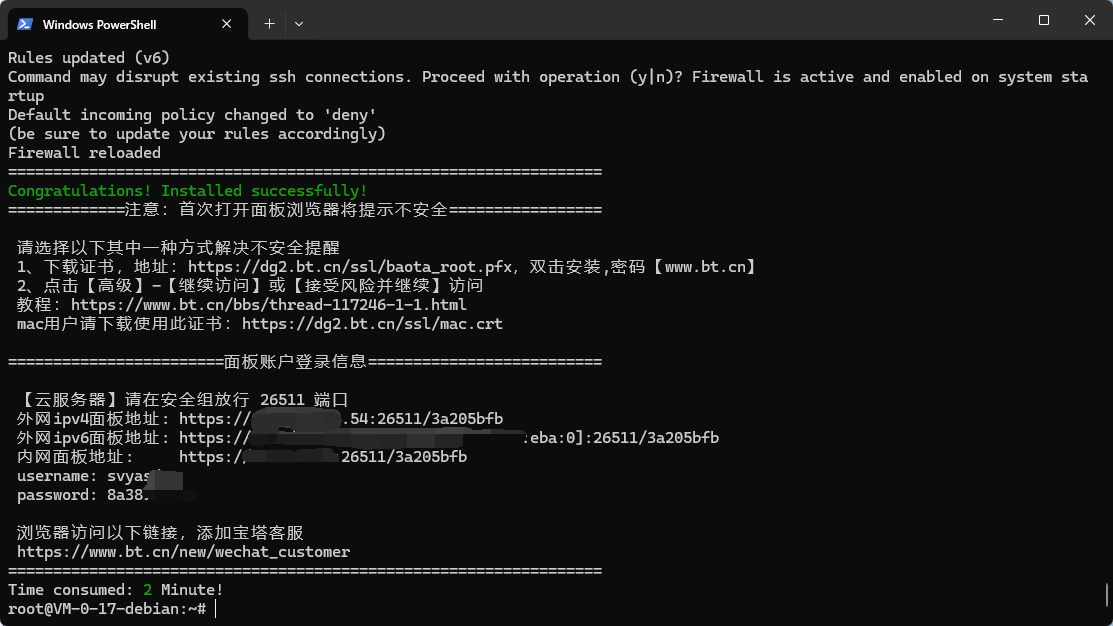Click the external ipv4 panel address URL
Screen dimensions: 1113x626
coord(341,419)
